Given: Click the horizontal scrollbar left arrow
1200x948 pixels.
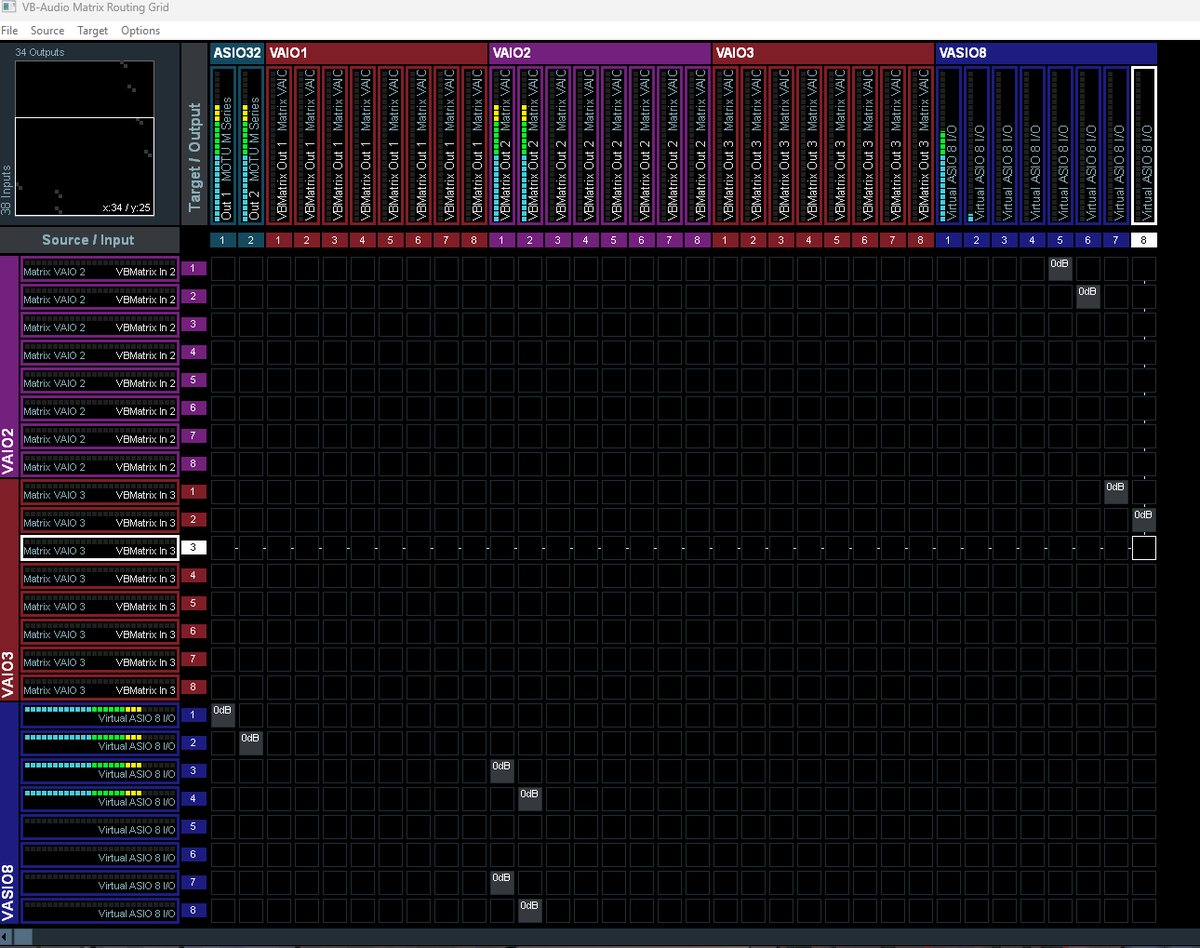Looking at the screenshot, I should point(5,937).
